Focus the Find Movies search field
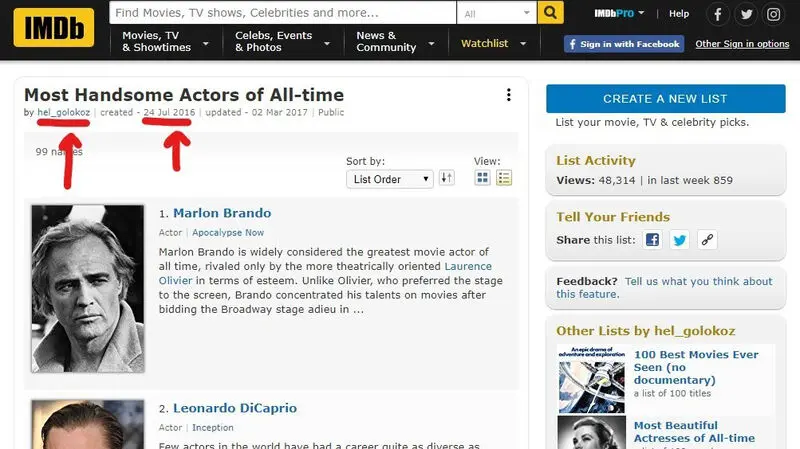 click(x=283, y=13)
